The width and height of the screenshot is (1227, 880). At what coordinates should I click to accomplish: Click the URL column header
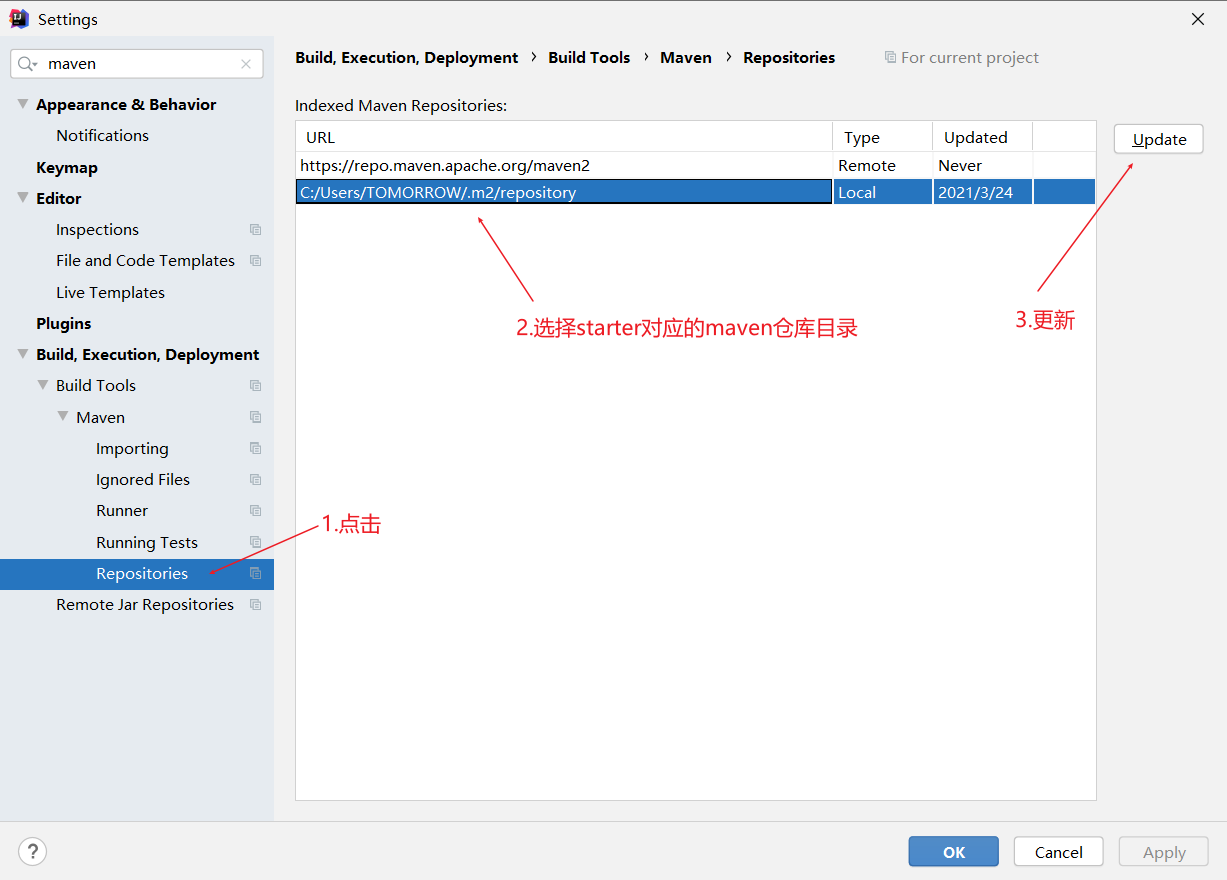[x=564, y=137]
